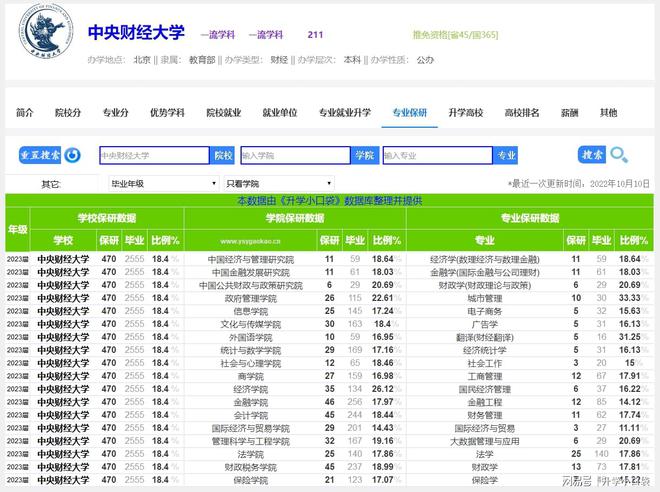Select the 金融学院 cell

click(251, 402)
